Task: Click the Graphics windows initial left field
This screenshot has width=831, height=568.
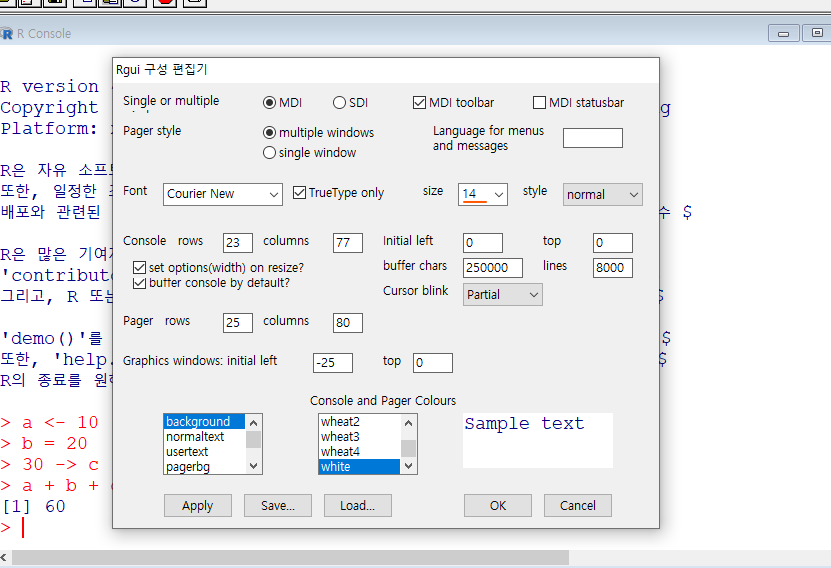Action: click(x=333, y=363)
